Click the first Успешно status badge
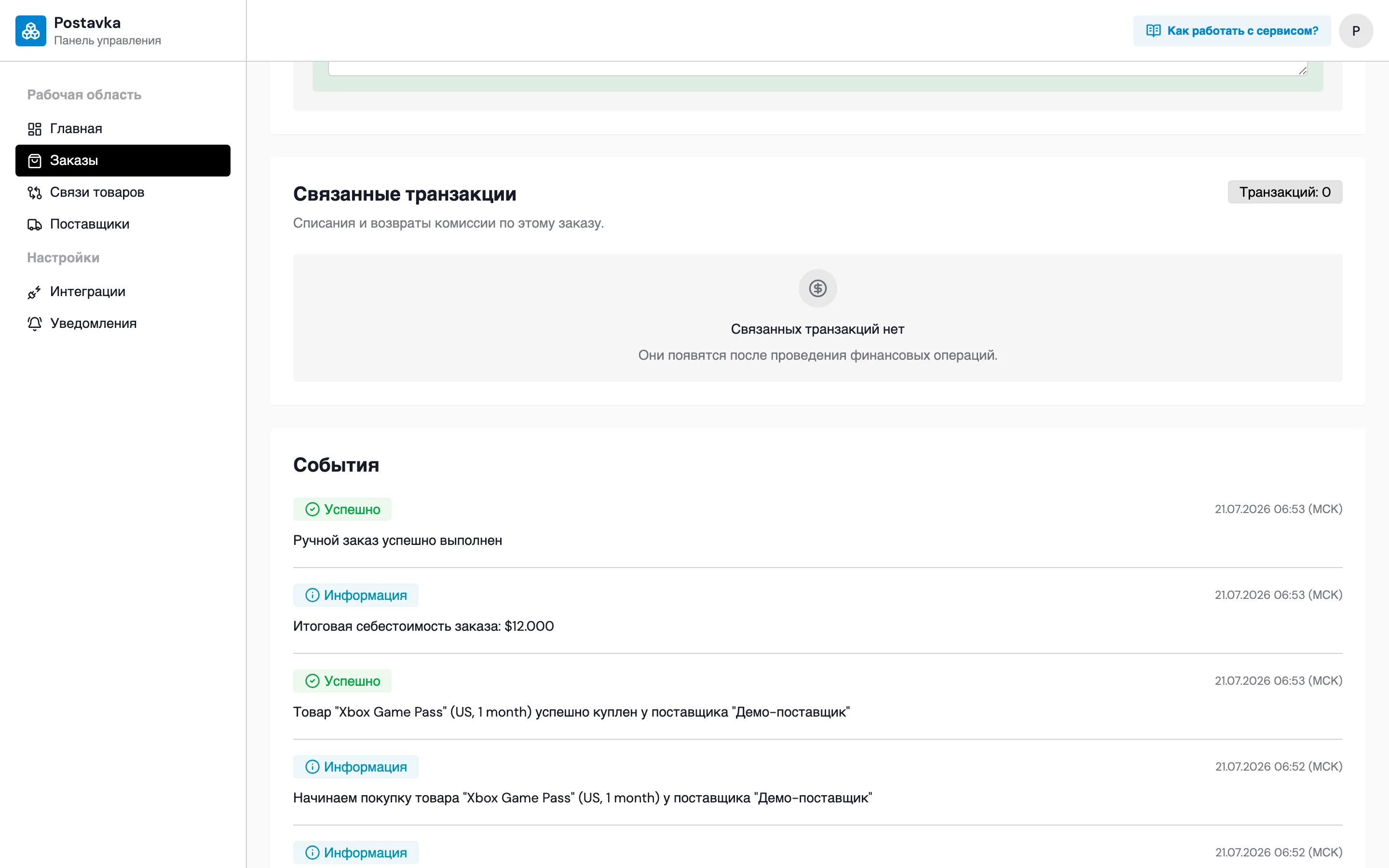1389x868 pixels. click(342, 509)
